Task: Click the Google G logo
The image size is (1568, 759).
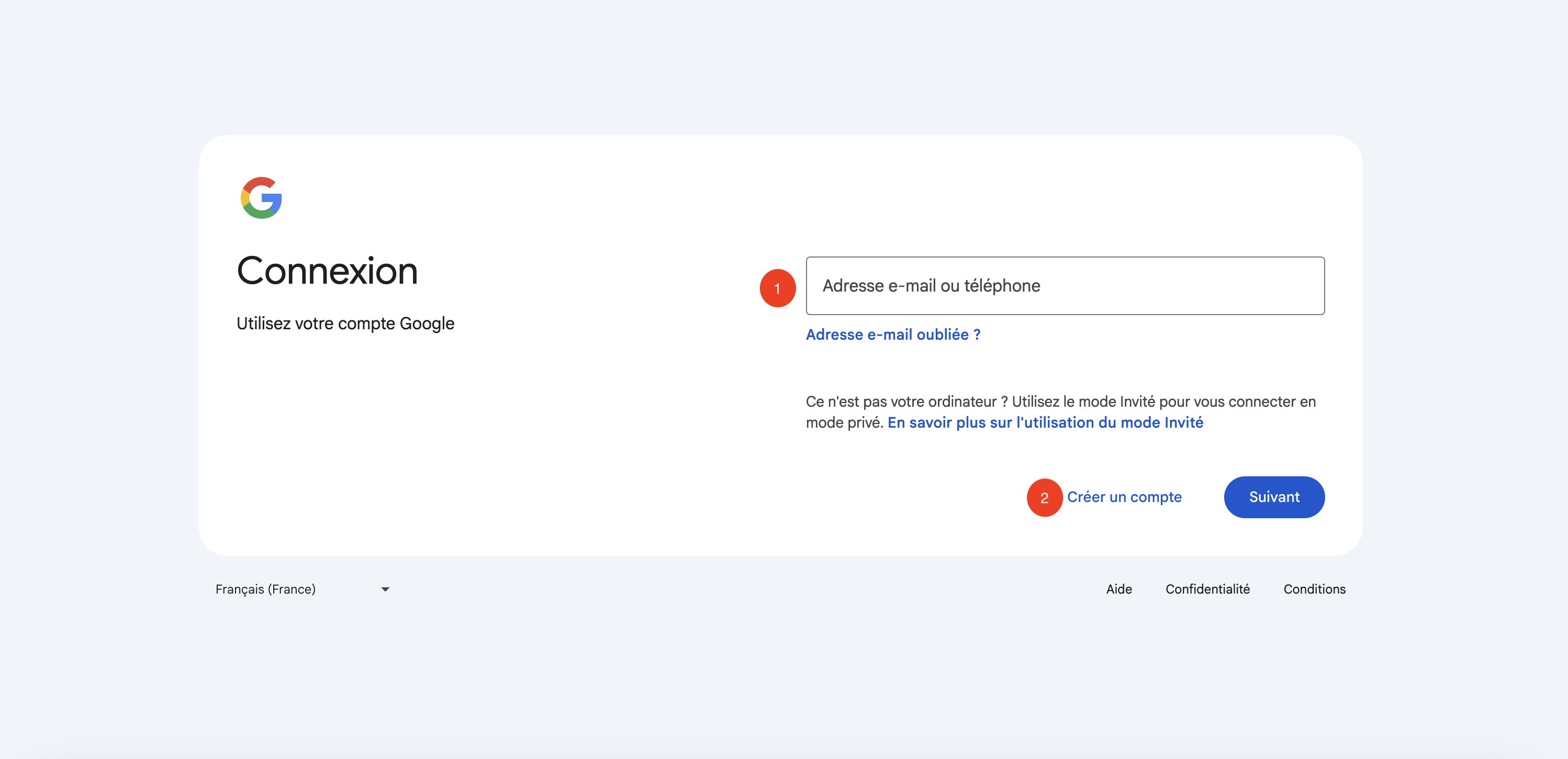Action: pyautogui.click(x=261, y=198)
